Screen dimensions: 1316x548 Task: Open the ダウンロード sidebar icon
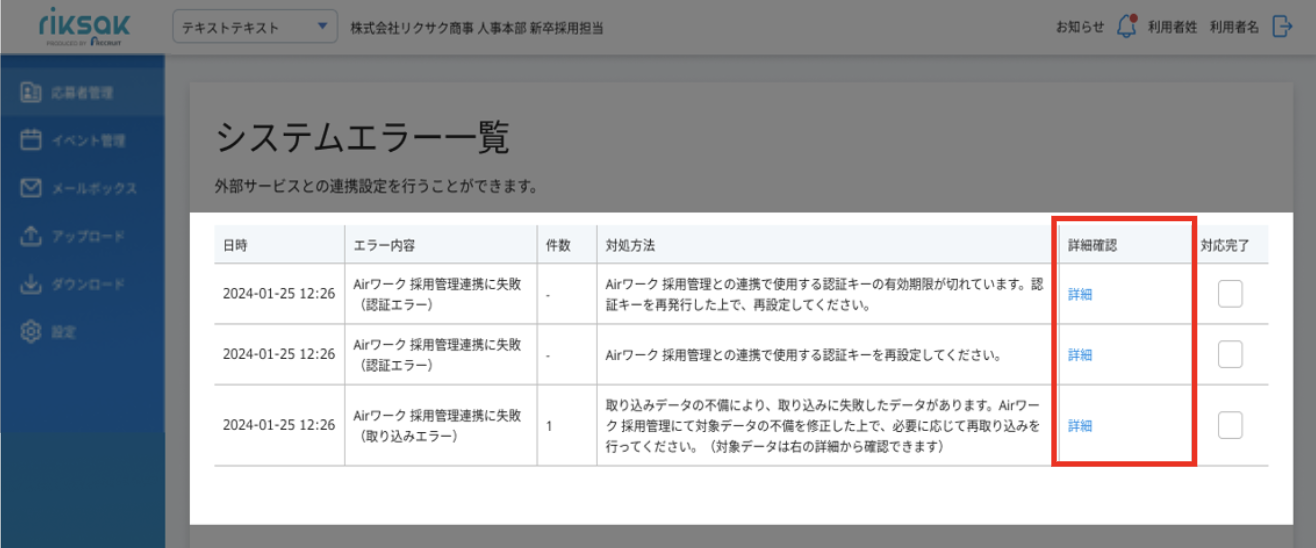point(31,284)
